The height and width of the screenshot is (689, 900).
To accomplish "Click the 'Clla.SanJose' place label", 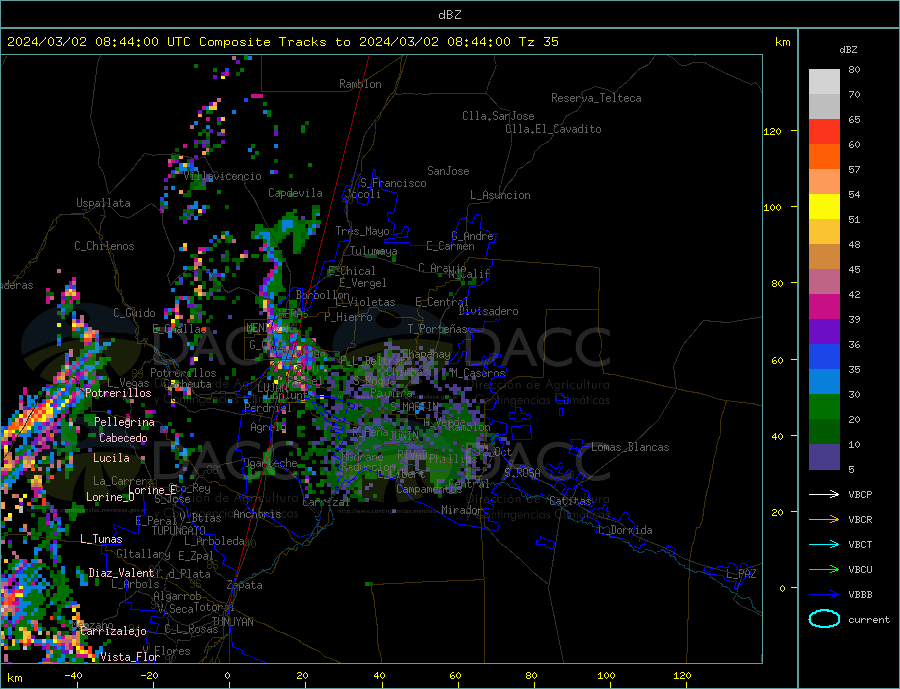I will click(x=498, y=116).
